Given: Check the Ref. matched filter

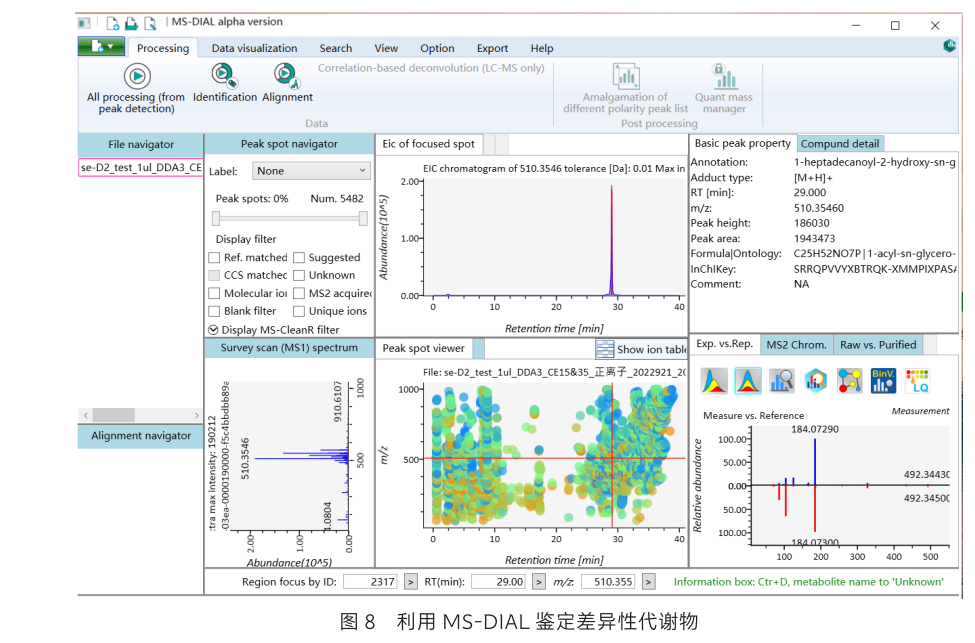Looking at the screenshot, I should click(x=215, y=257).
